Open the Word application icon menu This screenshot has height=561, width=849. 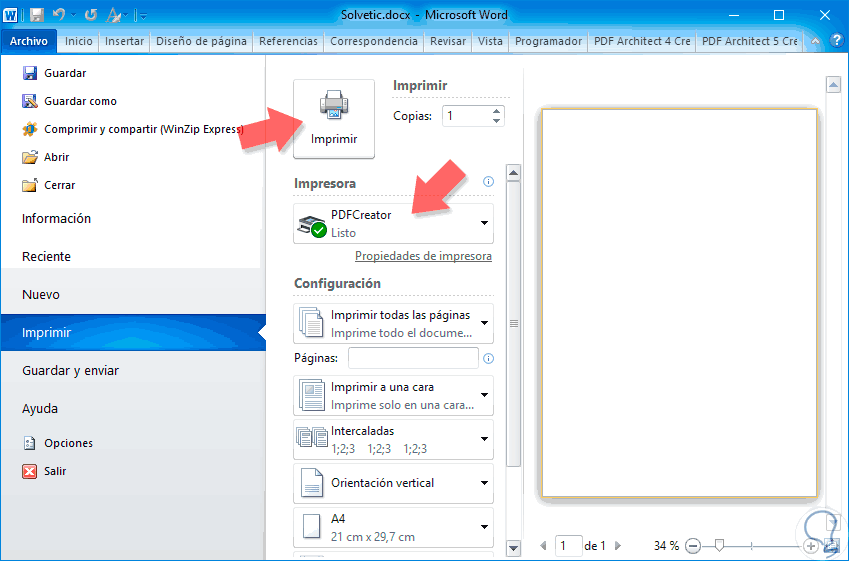10,15
